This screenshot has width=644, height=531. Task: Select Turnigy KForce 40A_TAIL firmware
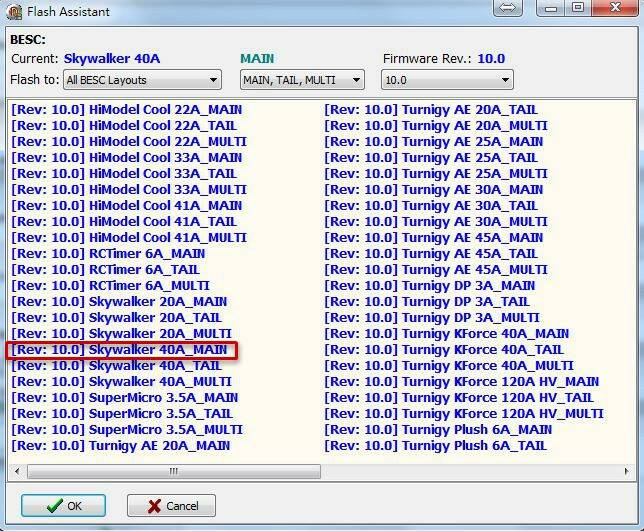tap(444, 350)
